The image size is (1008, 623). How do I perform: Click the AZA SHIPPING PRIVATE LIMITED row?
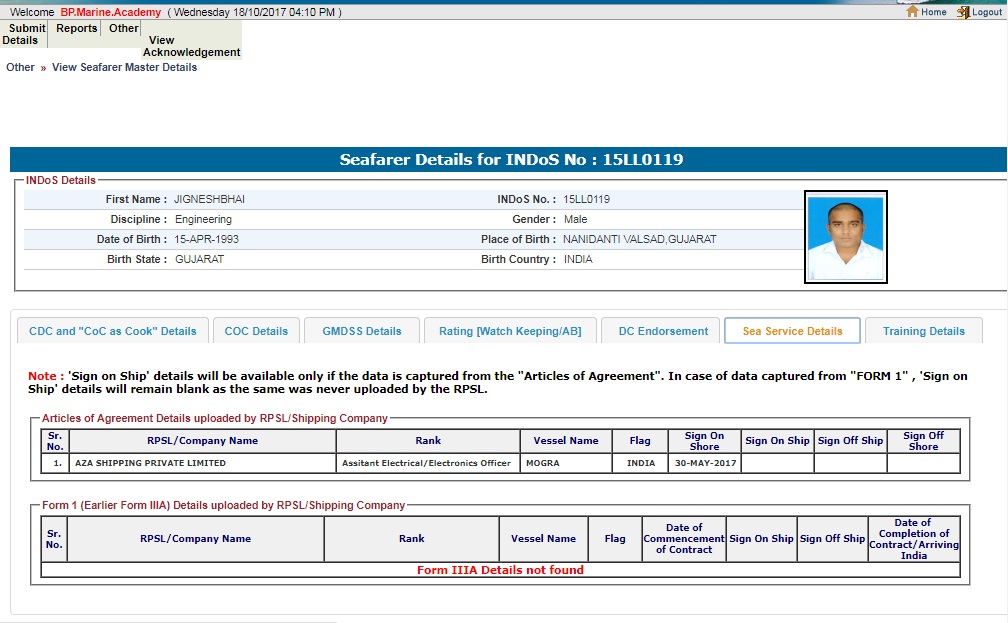click(x=150, y=463)
